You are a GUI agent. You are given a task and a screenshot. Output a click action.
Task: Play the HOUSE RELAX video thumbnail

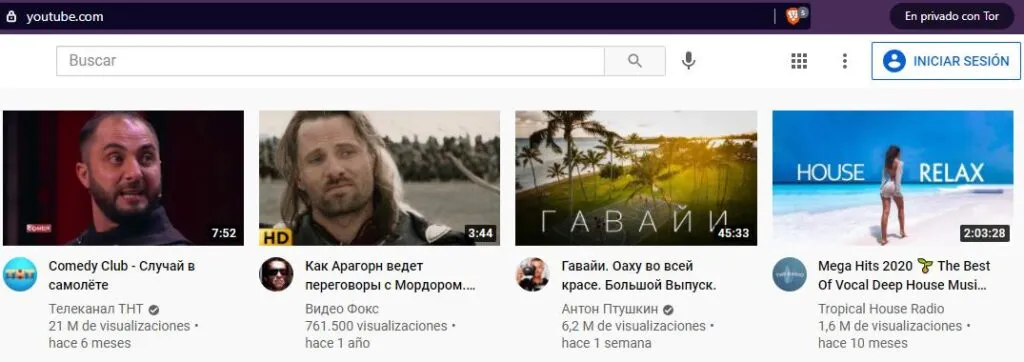[x=893, y=178]
